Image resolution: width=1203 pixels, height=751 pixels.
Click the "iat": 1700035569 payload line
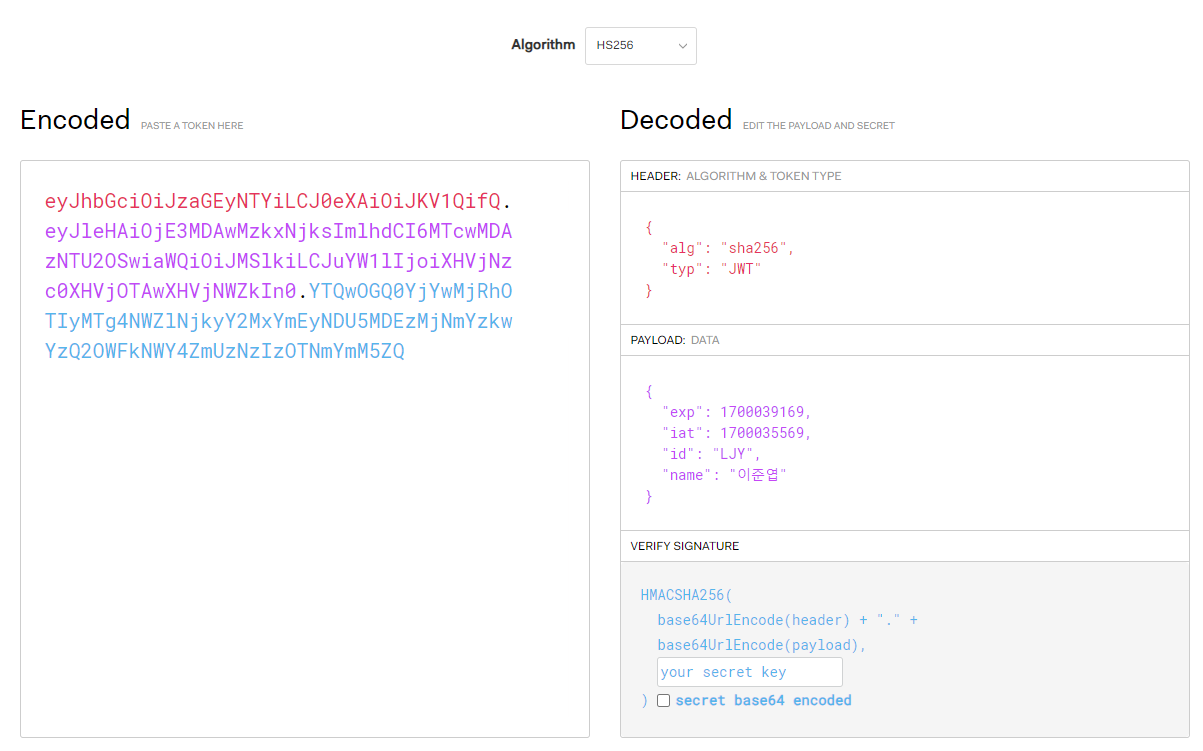pos(736,433)
